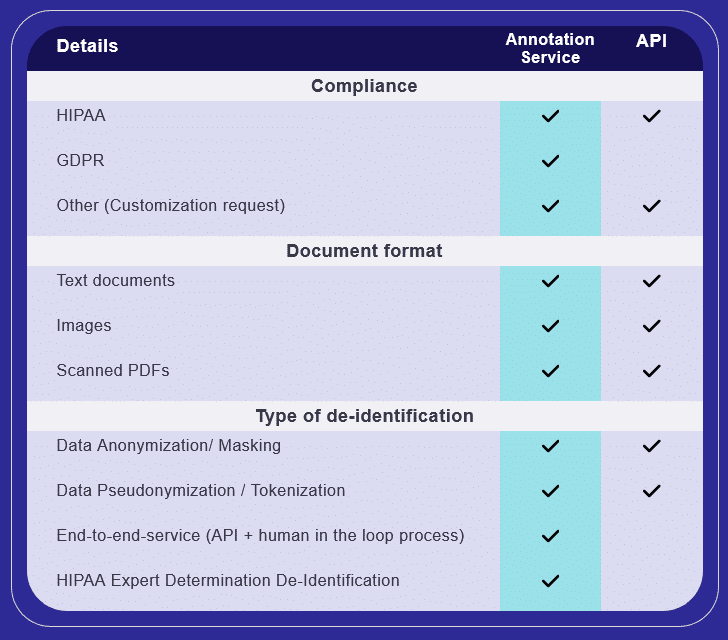728x640 pixels.
Task: Click Data Anonymization/ Masking Annotation Service checkmark
Action: coord(550,446)
